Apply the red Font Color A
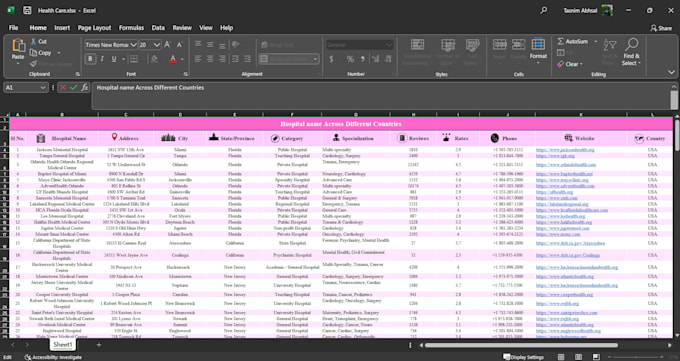This screenshot has height=361, width=680. (173, 59)
